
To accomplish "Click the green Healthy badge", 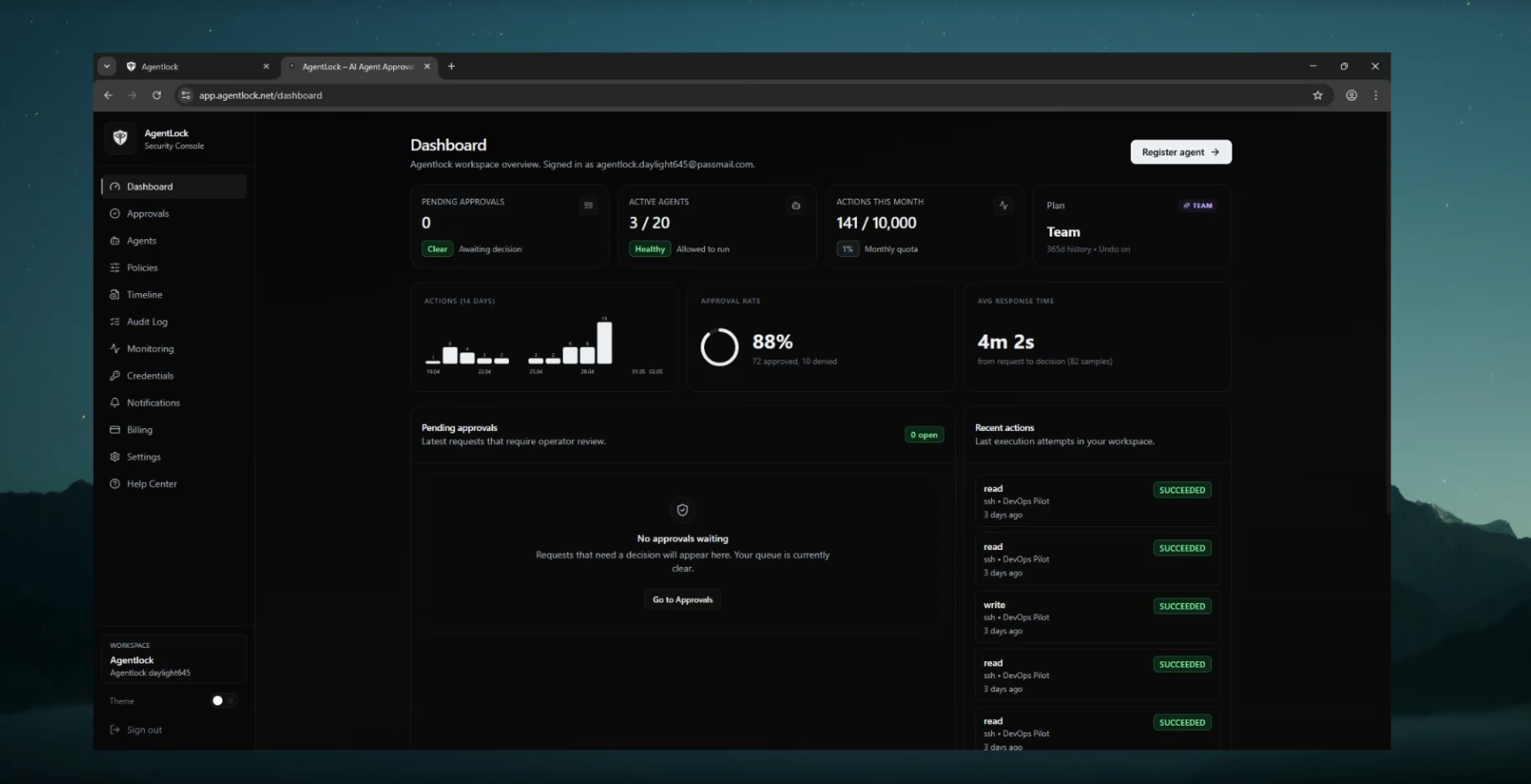I will [x=650, y=249].
